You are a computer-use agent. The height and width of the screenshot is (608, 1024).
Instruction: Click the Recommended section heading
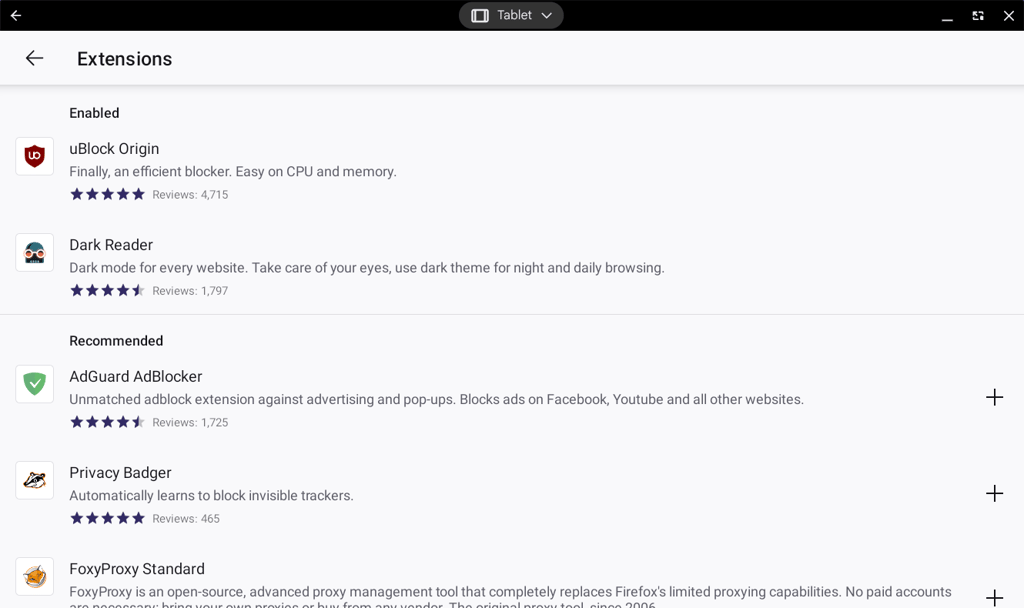pos(116,341)
